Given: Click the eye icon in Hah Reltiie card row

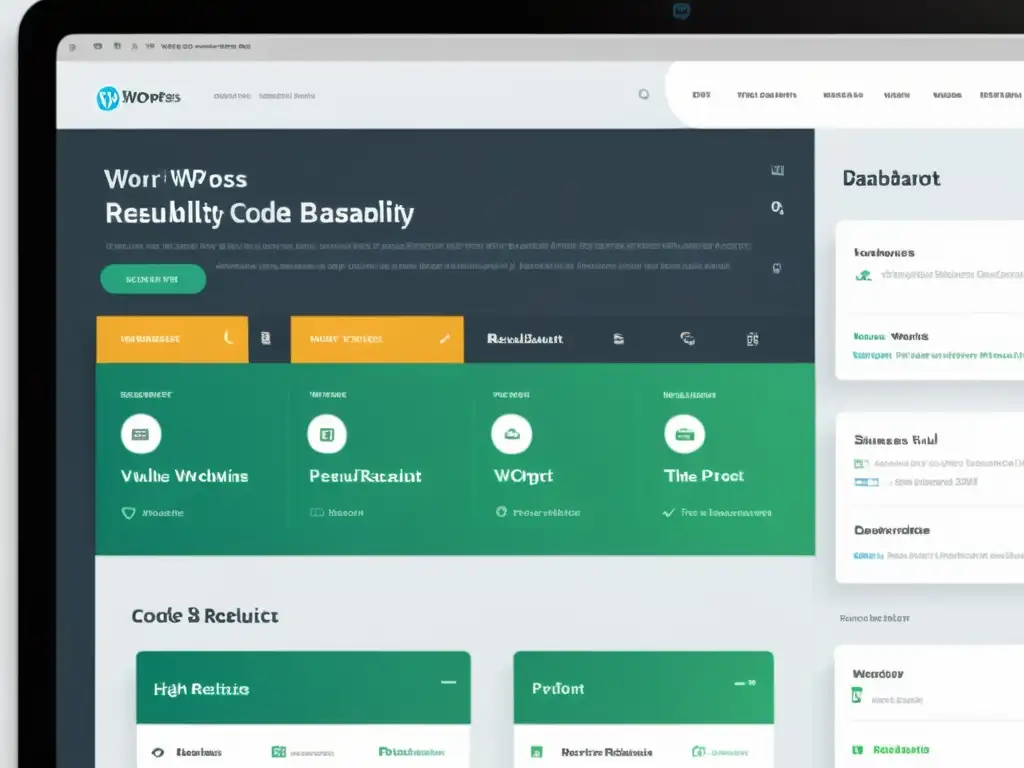Looking at the screenshot, I should [158, 752].
